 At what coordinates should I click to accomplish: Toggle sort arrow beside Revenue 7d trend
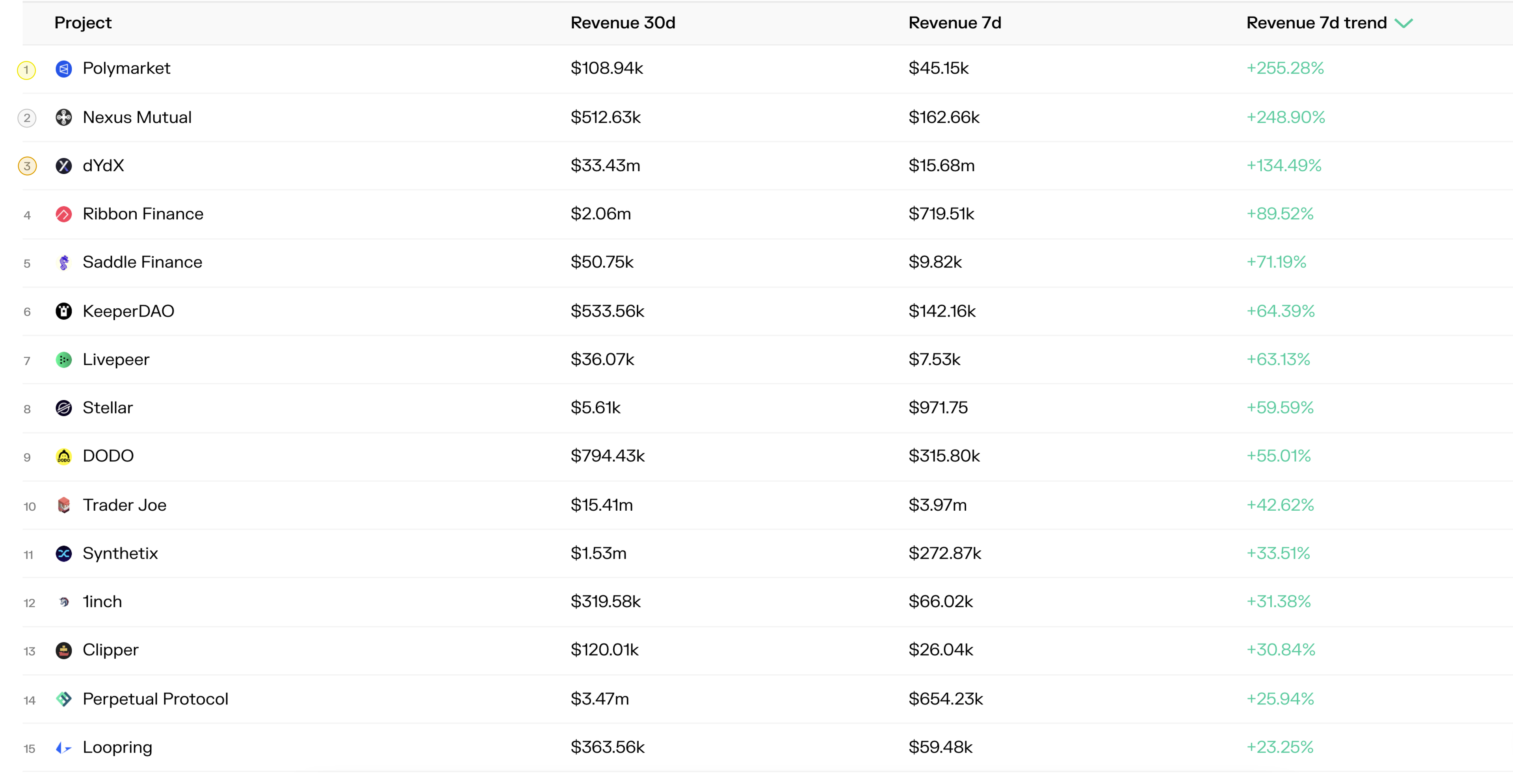click(x=1404, y=23)
